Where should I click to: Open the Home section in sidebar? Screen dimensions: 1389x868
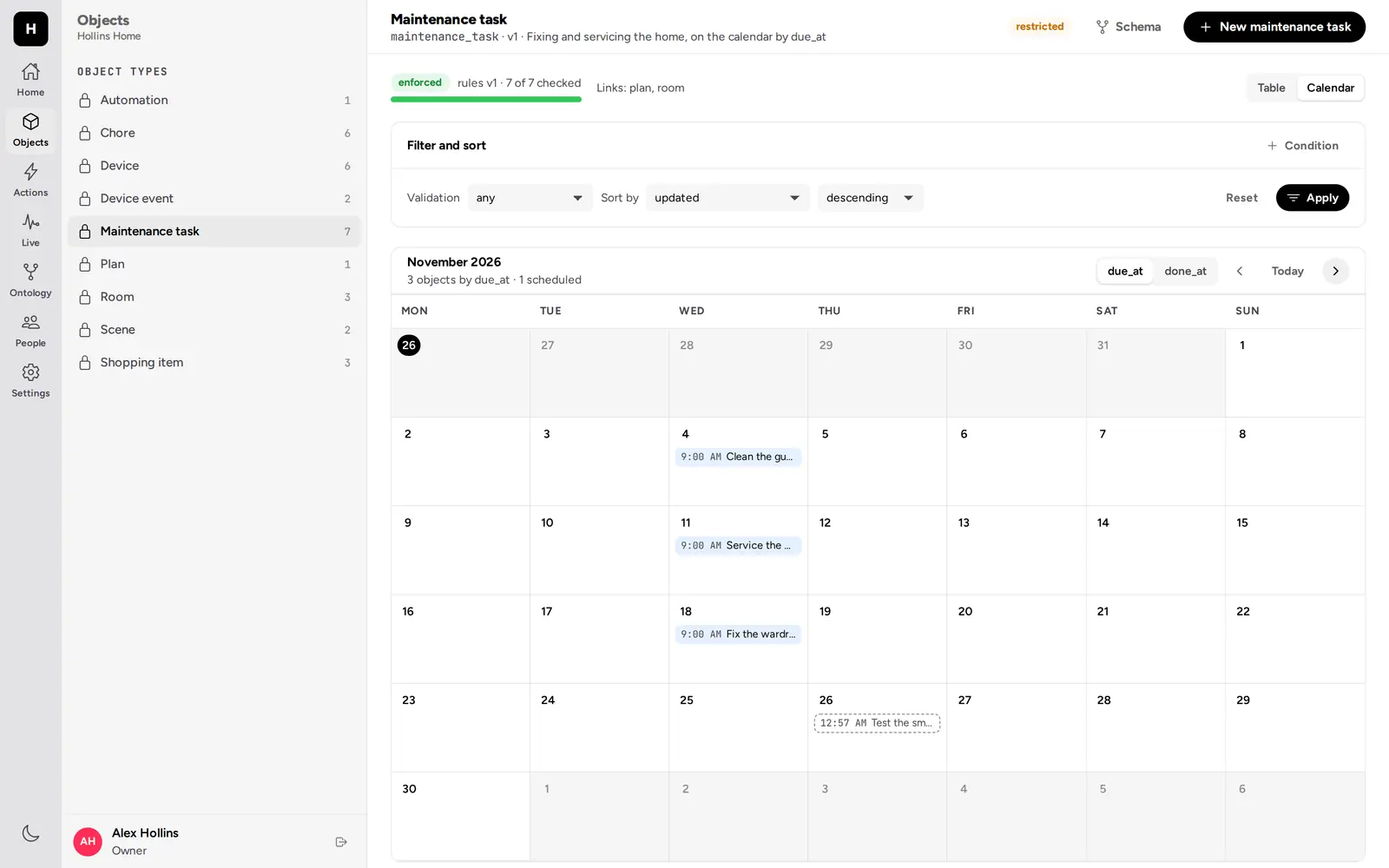(x=30, y=80)
